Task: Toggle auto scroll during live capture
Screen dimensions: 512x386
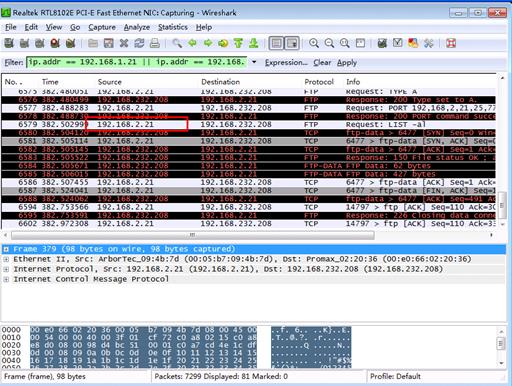Action: pos(292,43)
